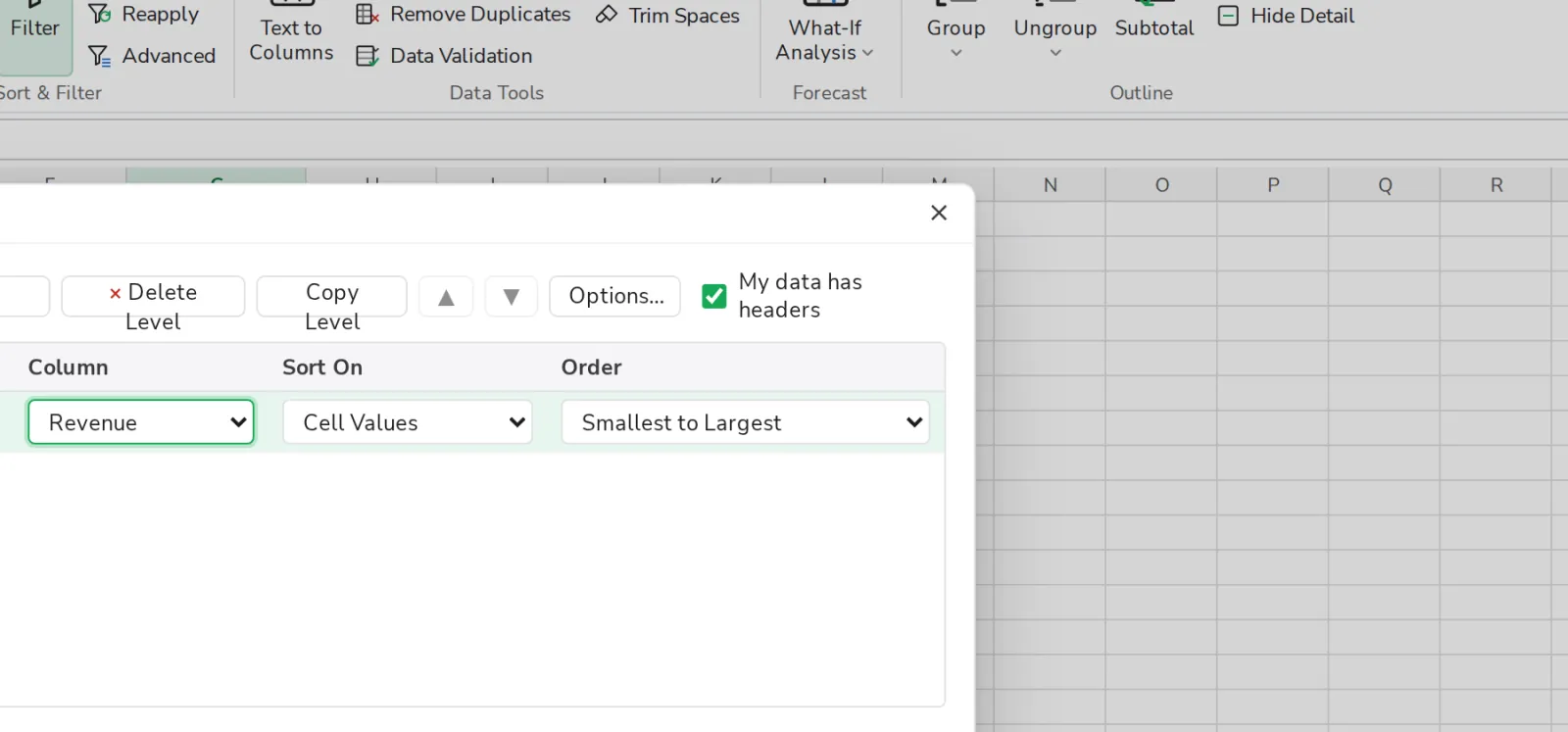
Task: Open Advanced filter options
Action: [x=151, y=56]
